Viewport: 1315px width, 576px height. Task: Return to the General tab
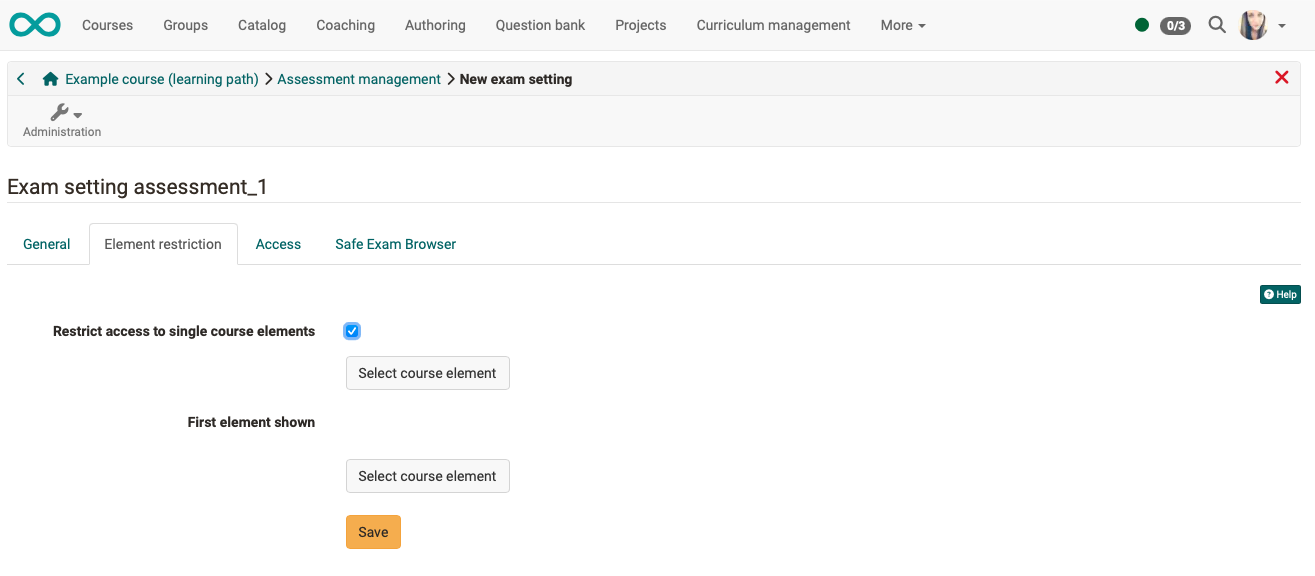coord(46,243)
